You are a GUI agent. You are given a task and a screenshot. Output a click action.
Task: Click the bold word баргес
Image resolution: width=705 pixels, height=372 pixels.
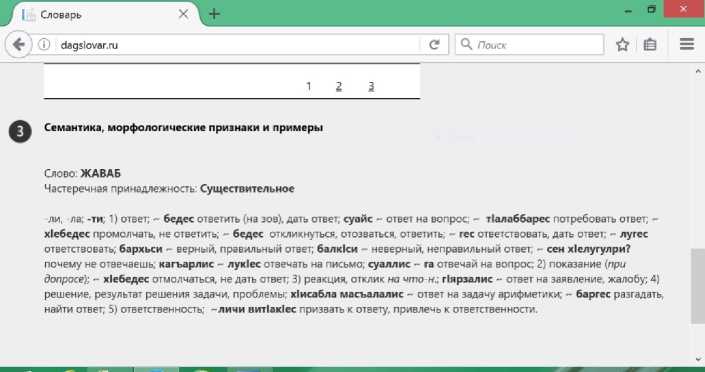click(x=593, y=295)
